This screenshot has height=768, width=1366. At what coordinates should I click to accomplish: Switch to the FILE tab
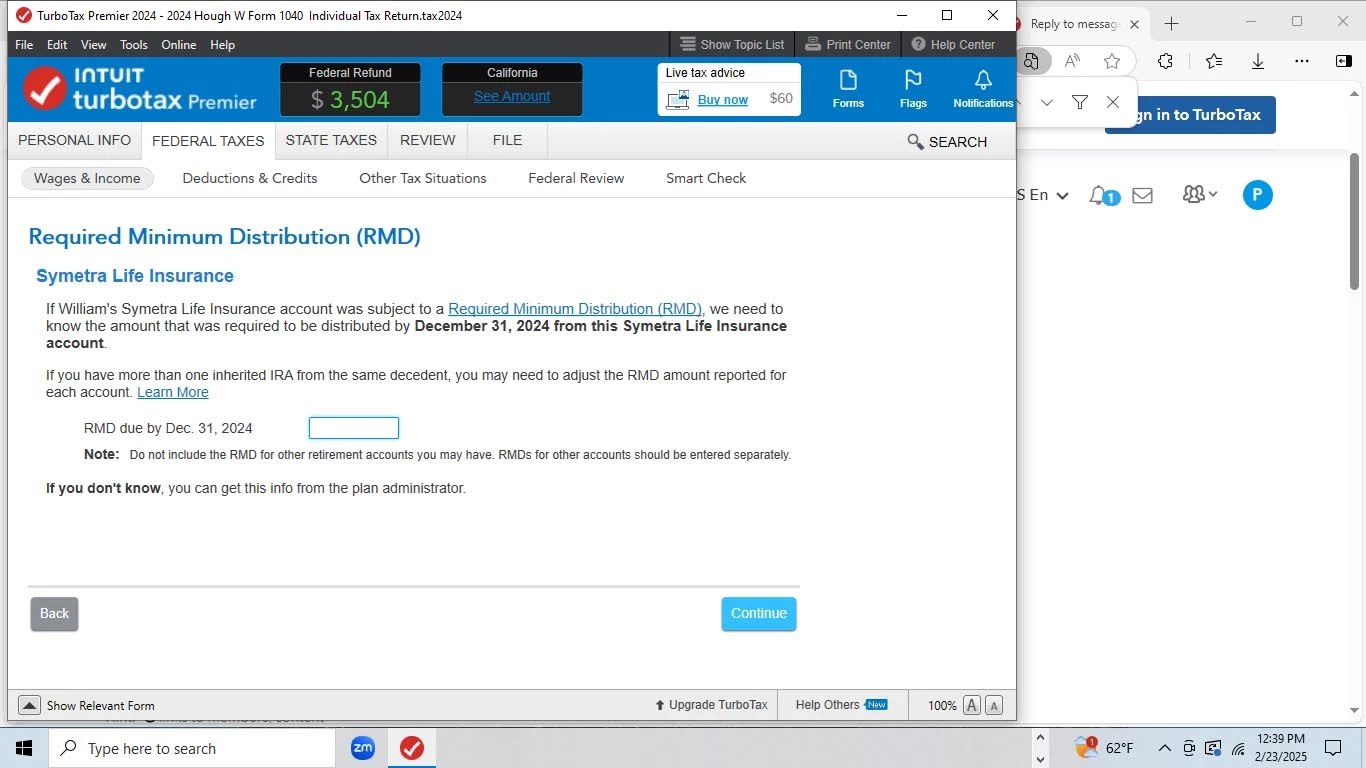[x=507, y=140]
